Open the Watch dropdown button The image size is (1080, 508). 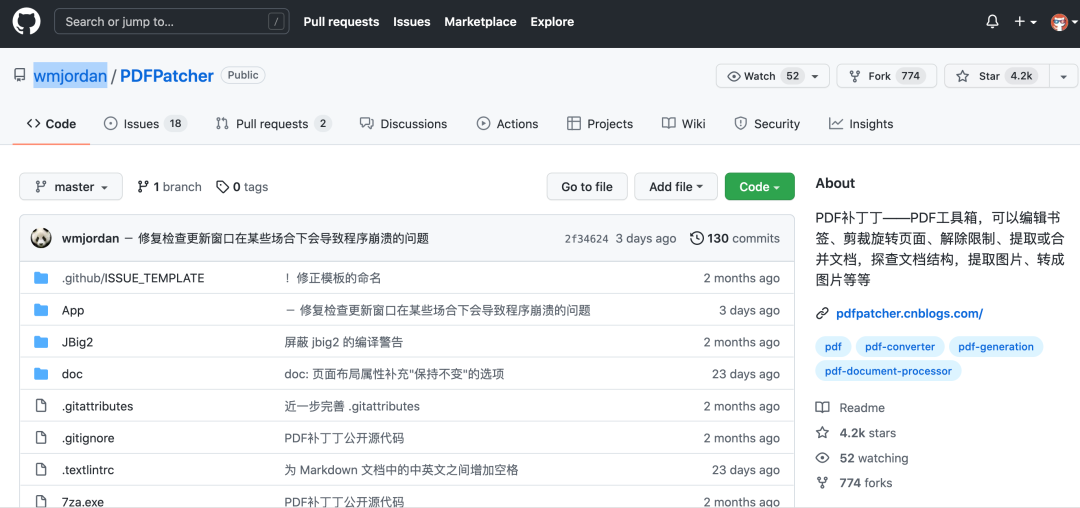[772, 76]
